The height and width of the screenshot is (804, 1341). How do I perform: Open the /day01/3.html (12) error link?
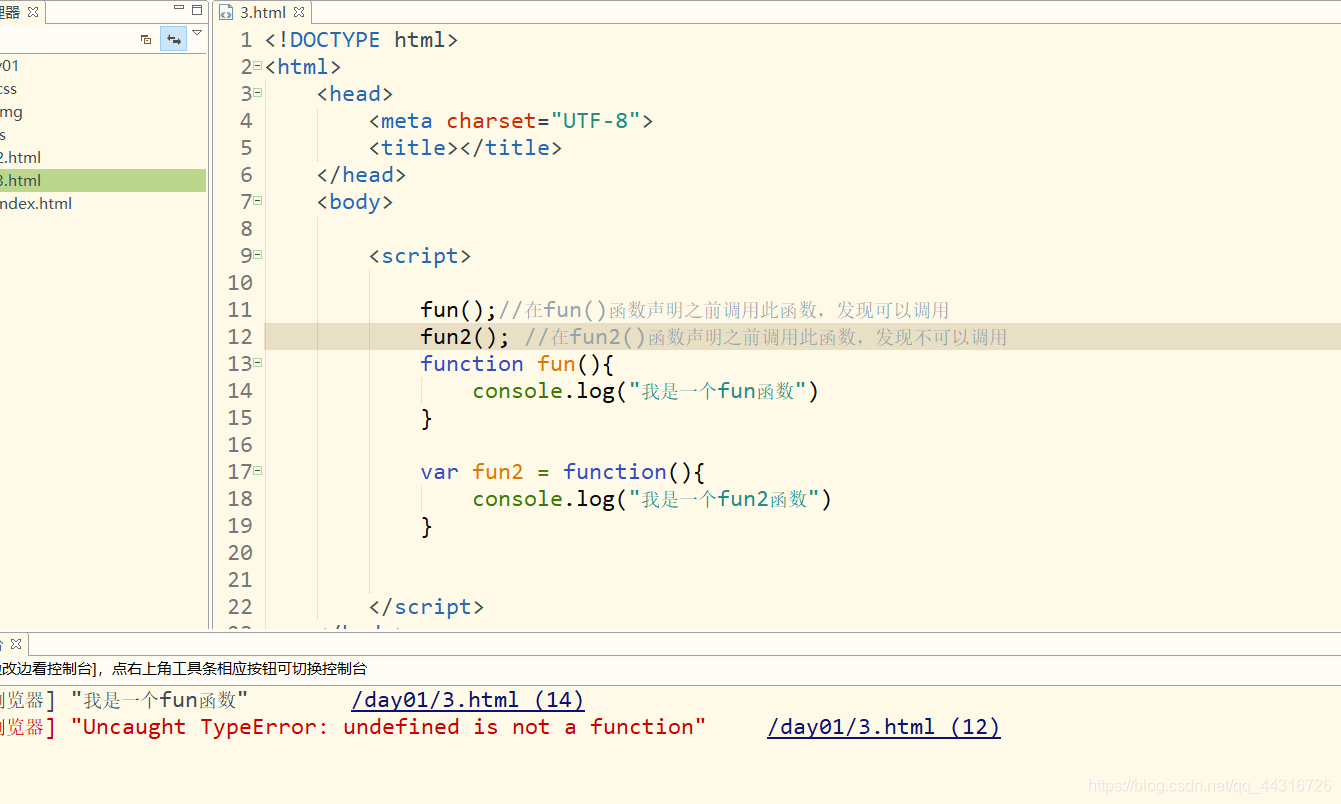pos(884,727)
